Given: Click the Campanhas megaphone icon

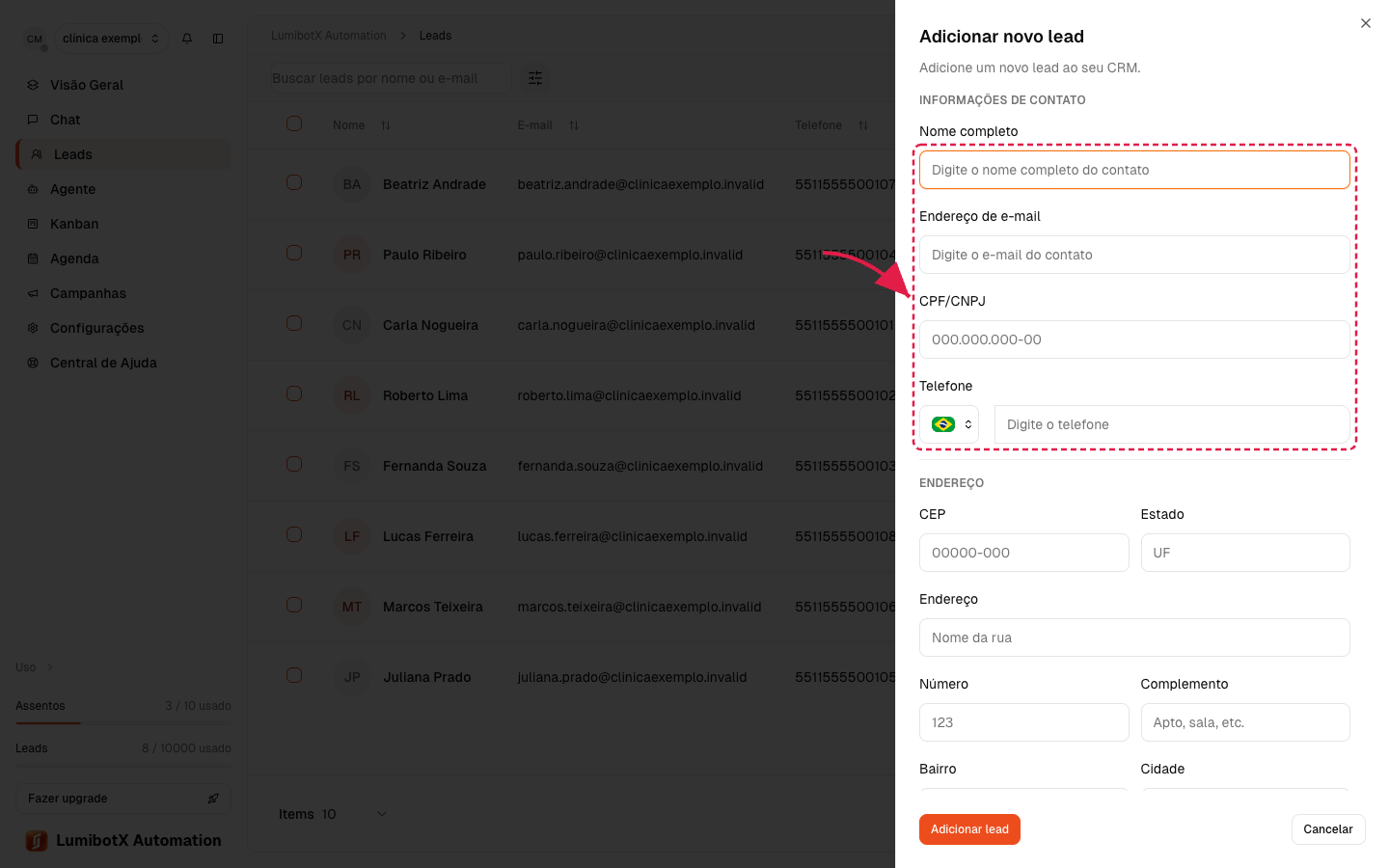Looking at the screenshot, I should coord(33,293).
